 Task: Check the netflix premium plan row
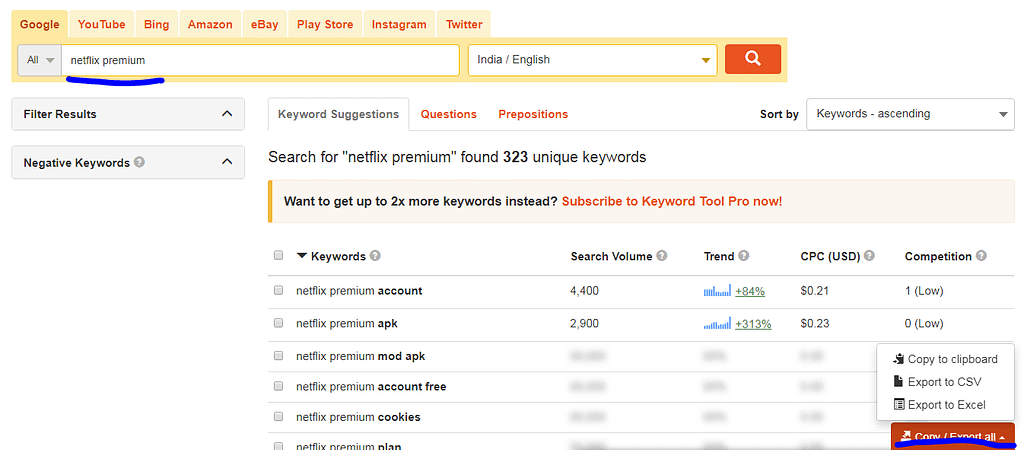point(279,446)
